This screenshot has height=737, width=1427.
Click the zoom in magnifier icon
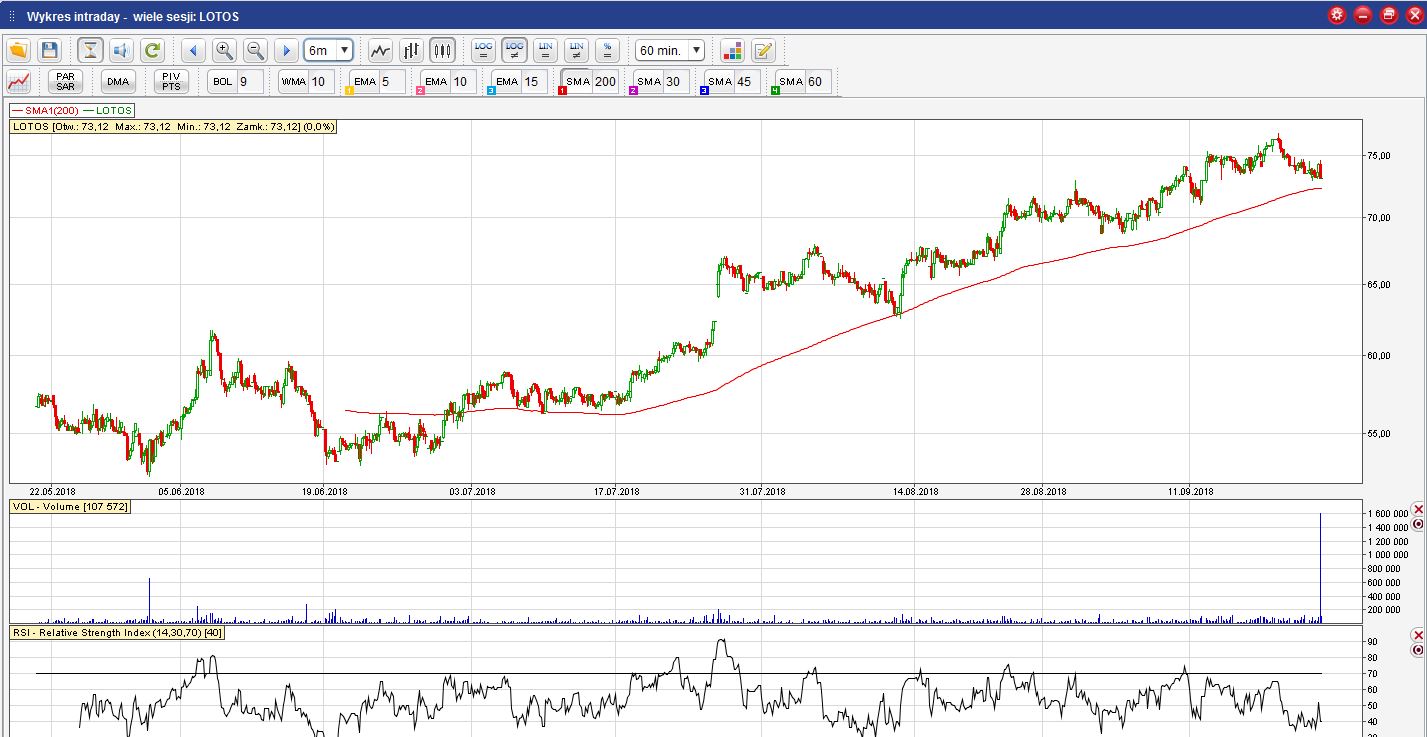[224, 50]
